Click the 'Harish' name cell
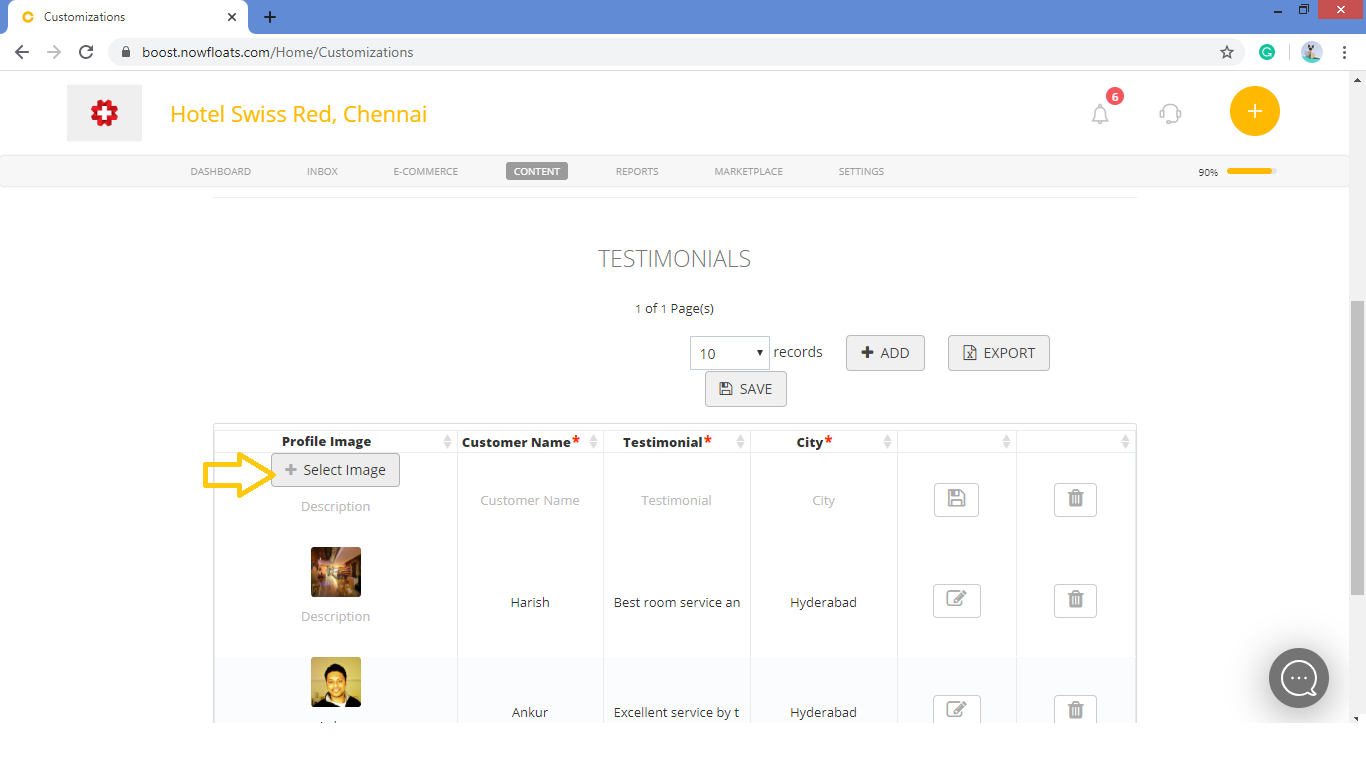The image size is (1366, 768). [x=530, y=602]
